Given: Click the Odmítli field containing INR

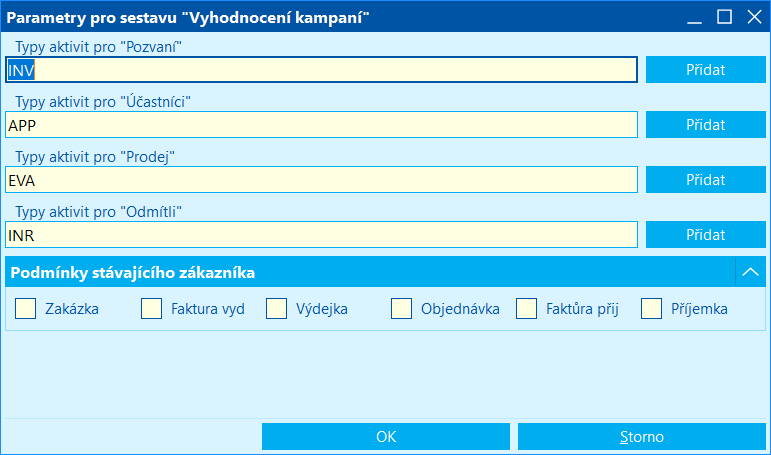Looking at the screenshot, I should (320, 235).
